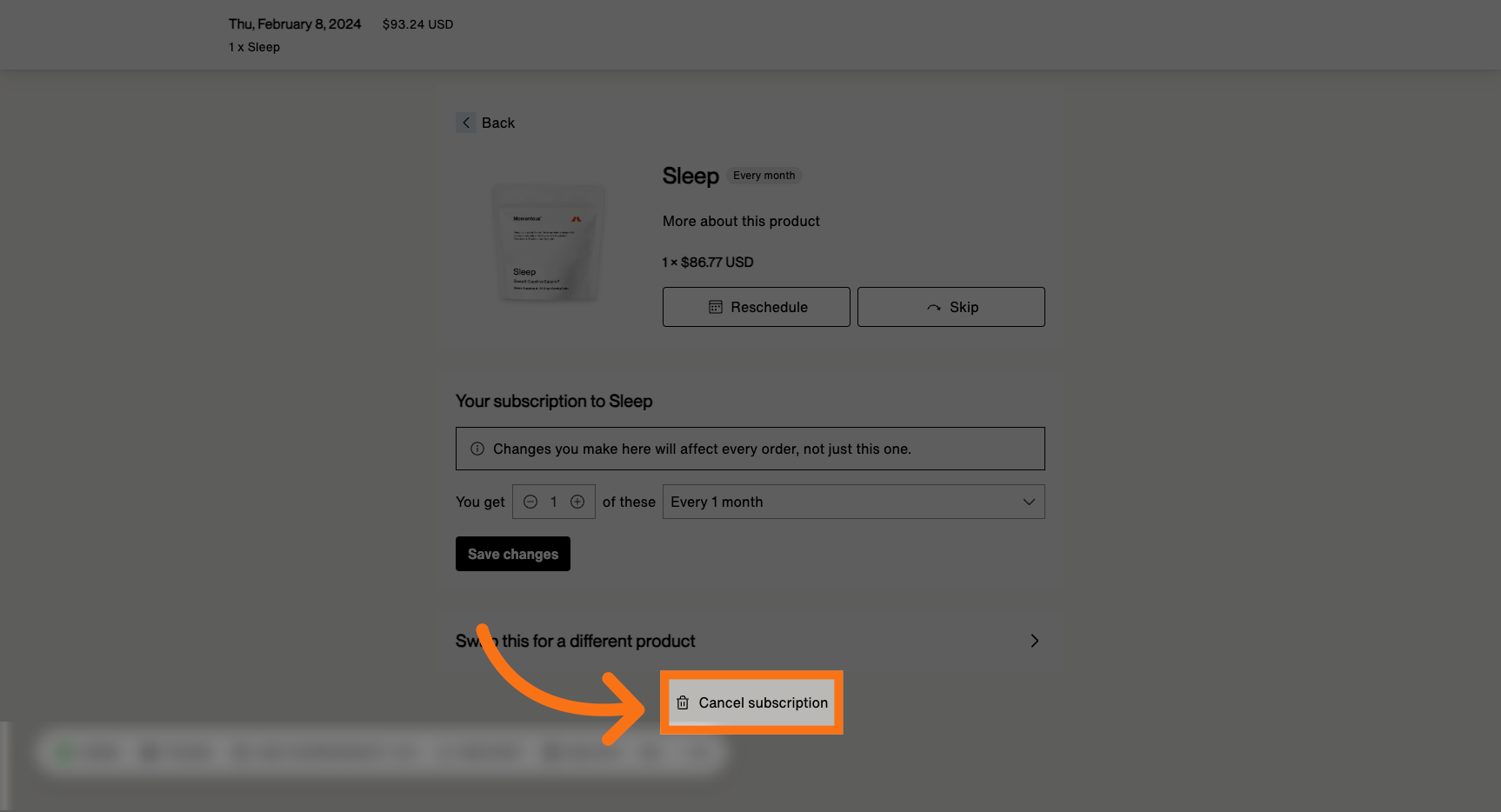Click the Reschedule button
Screen dimensions: 1501x812
click(756, 307)
